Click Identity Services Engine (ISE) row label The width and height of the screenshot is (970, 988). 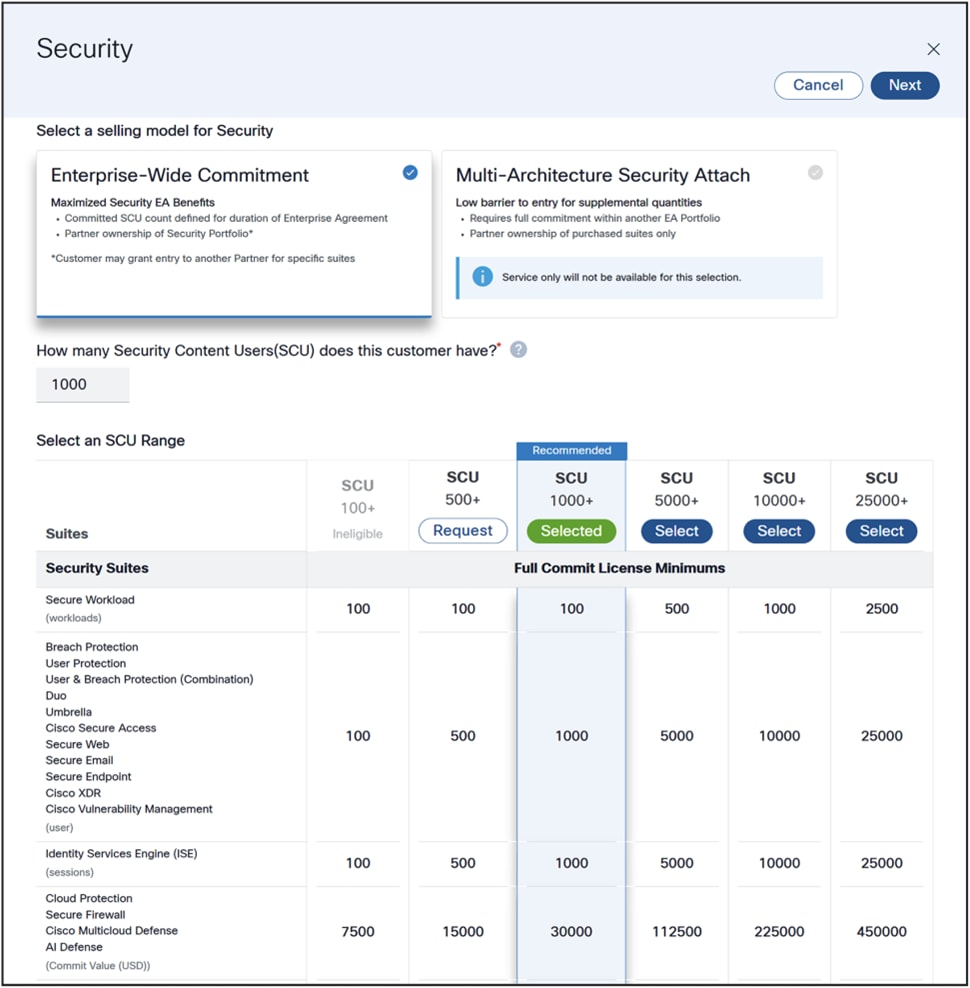point(121,854)
